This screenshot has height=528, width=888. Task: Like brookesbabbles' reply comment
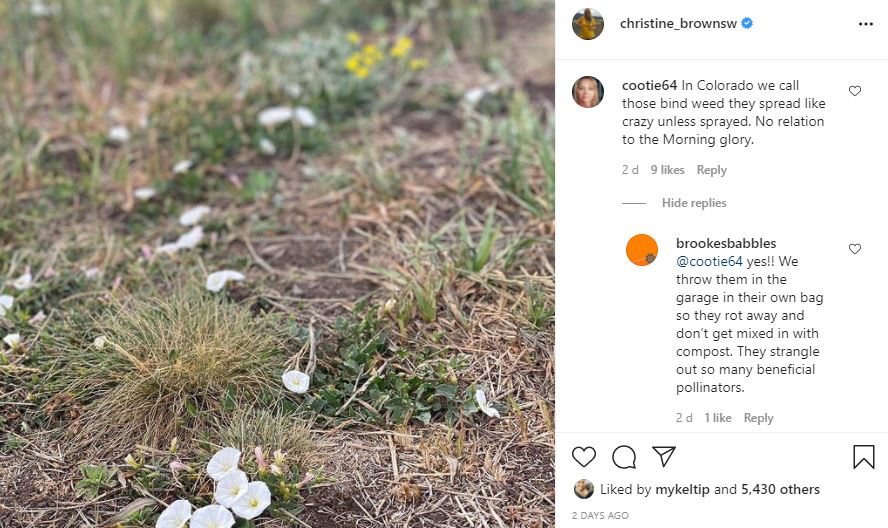(855, 249)
